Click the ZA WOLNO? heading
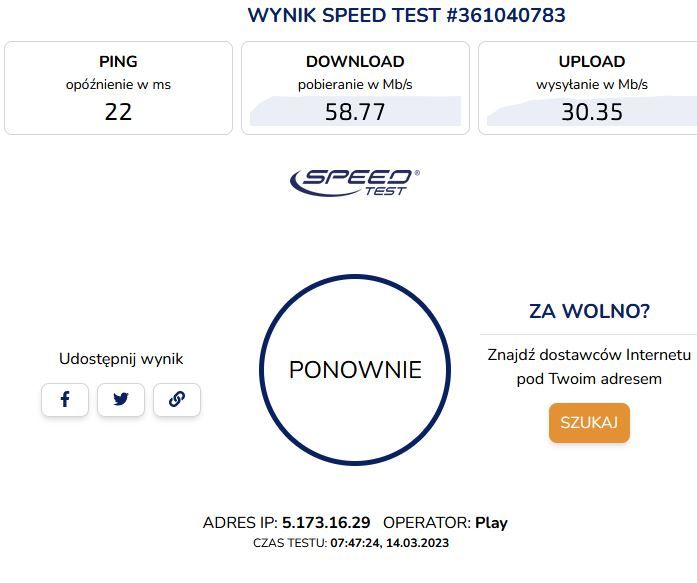The height and width of the screenshot is (583, 697). (589, 311)
